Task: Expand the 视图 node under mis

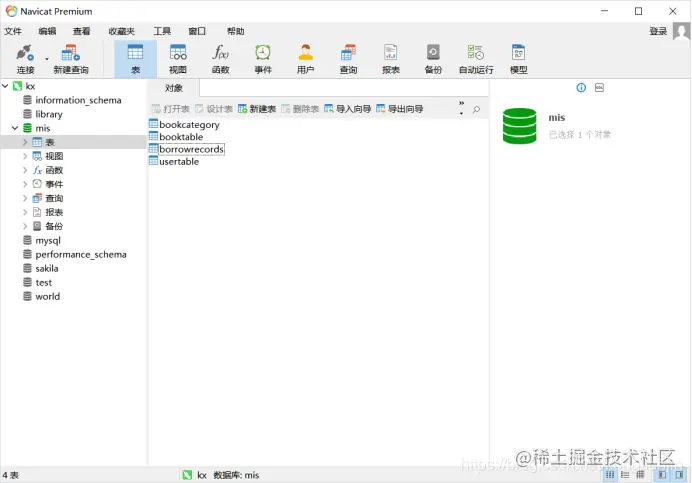Action: click(25, 156)
